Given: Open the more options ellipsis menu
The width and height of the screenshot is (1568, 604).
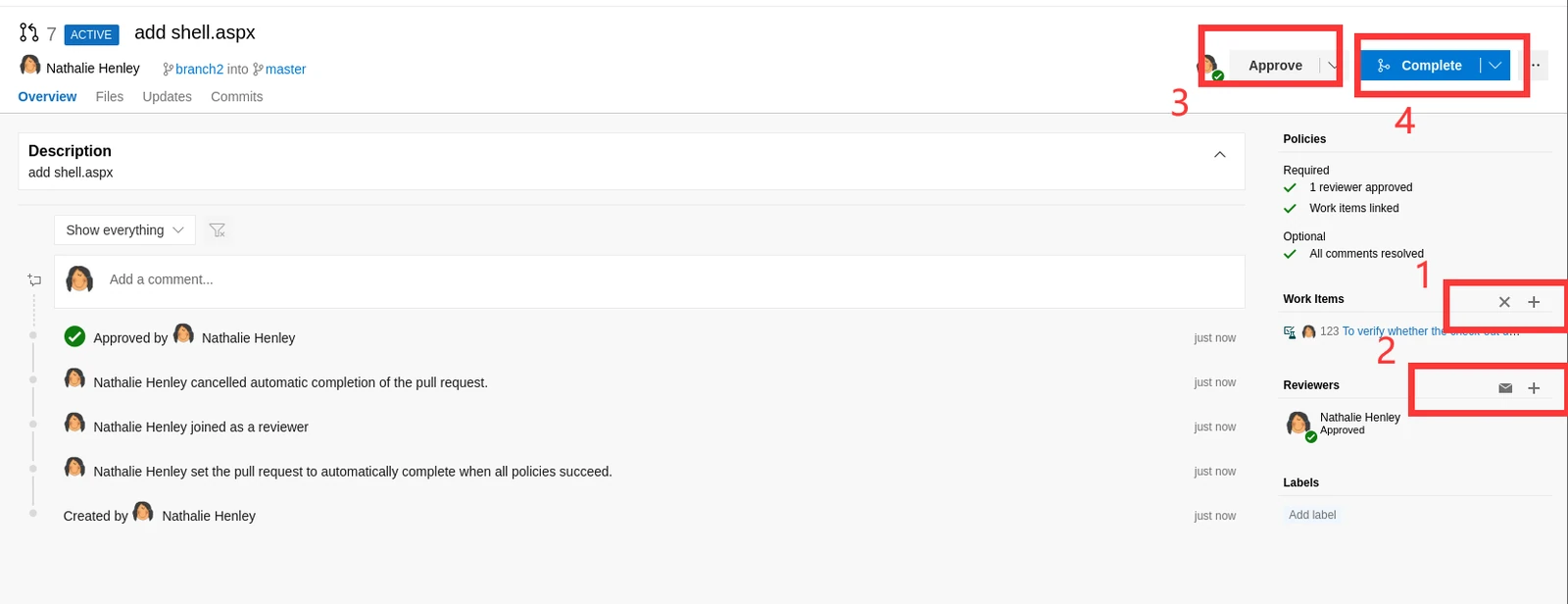Looking at the screenshot, I should point(1536,66).
